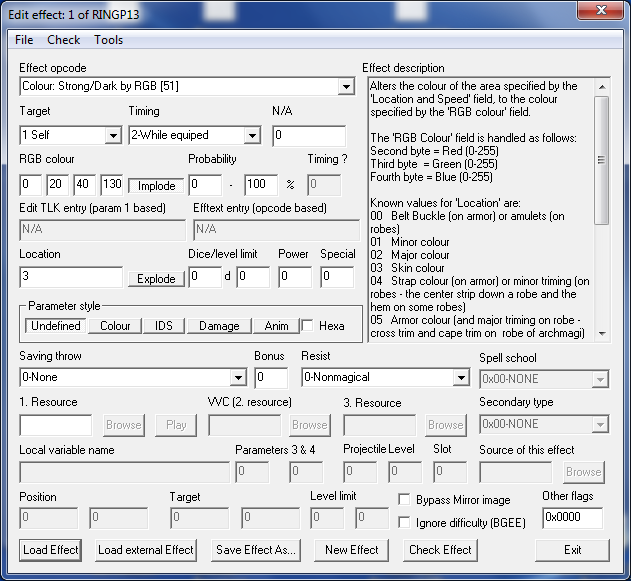Click the New Effect button
Screen dimensions: 631x581
tap(352, 550)
